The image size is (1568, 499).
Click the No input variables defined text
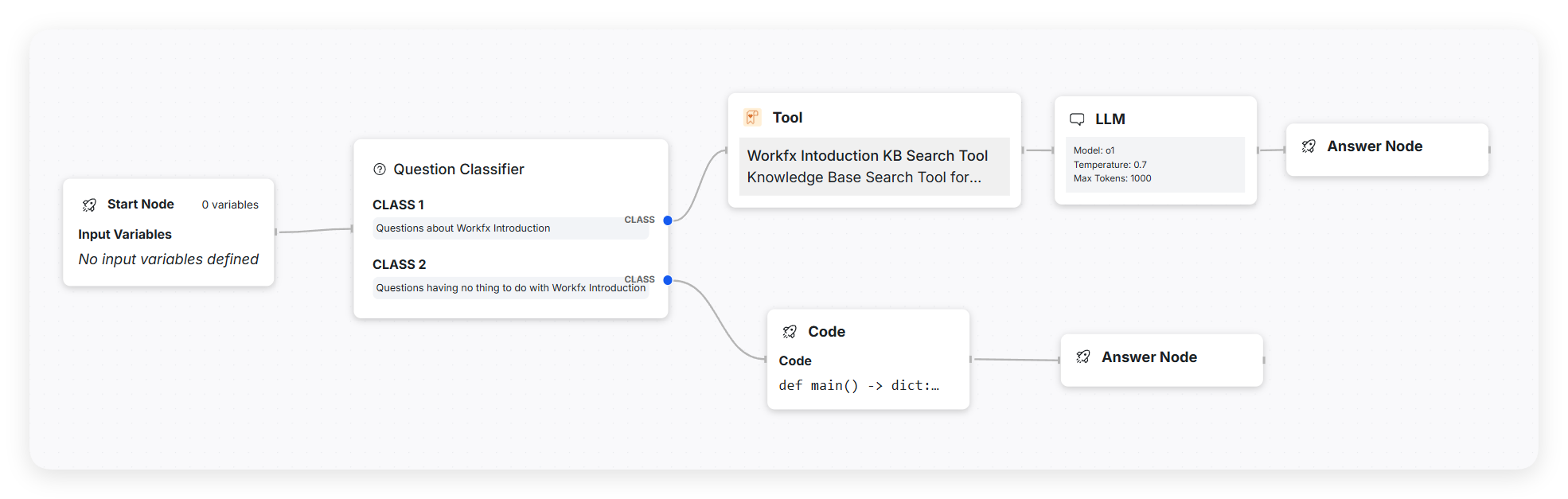(168, 259)
